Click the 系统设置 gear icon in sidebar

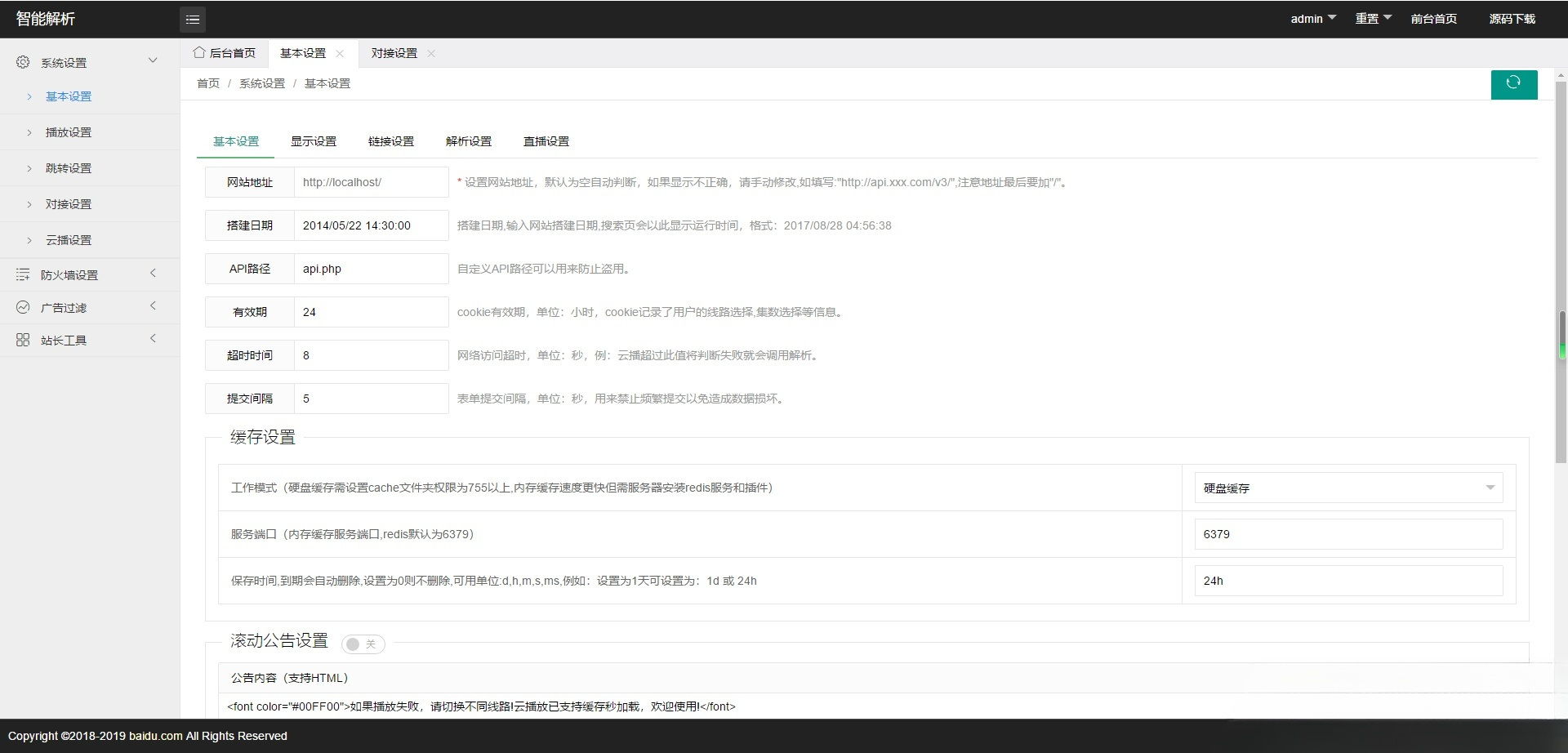[22, 62]
